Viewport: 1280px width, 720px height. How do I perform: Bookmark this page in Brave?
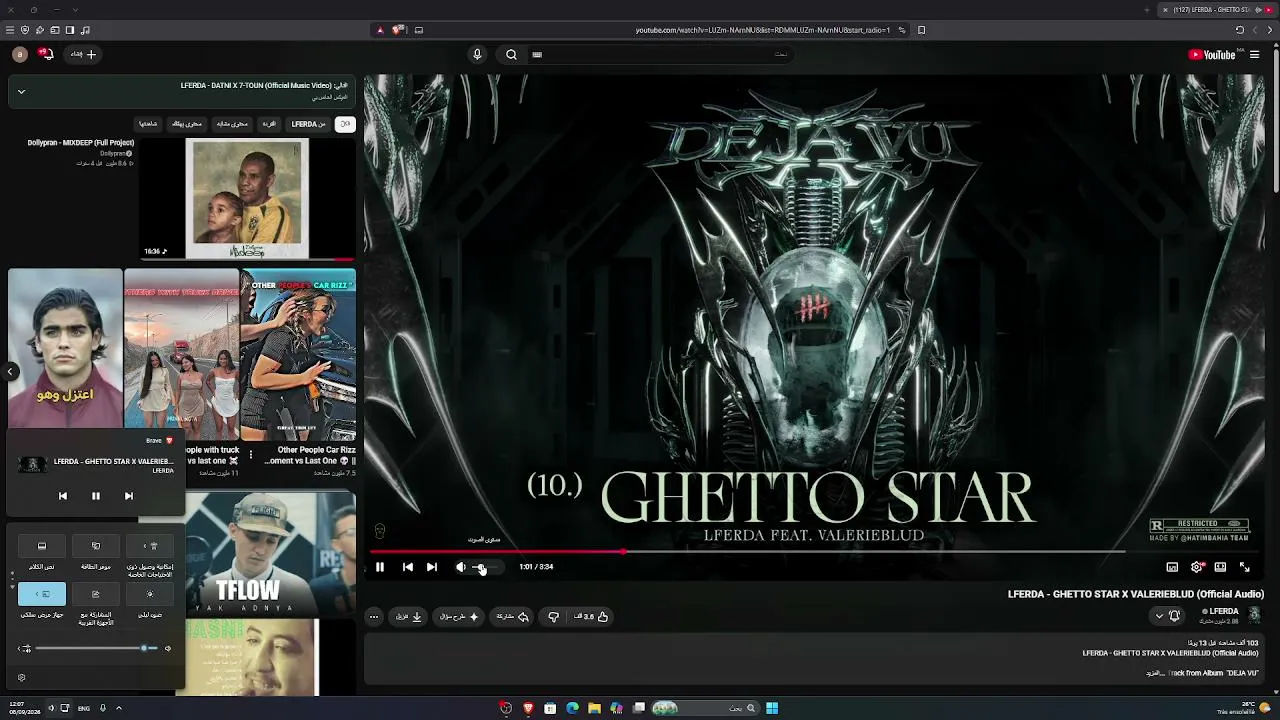(x=922, y=30)
